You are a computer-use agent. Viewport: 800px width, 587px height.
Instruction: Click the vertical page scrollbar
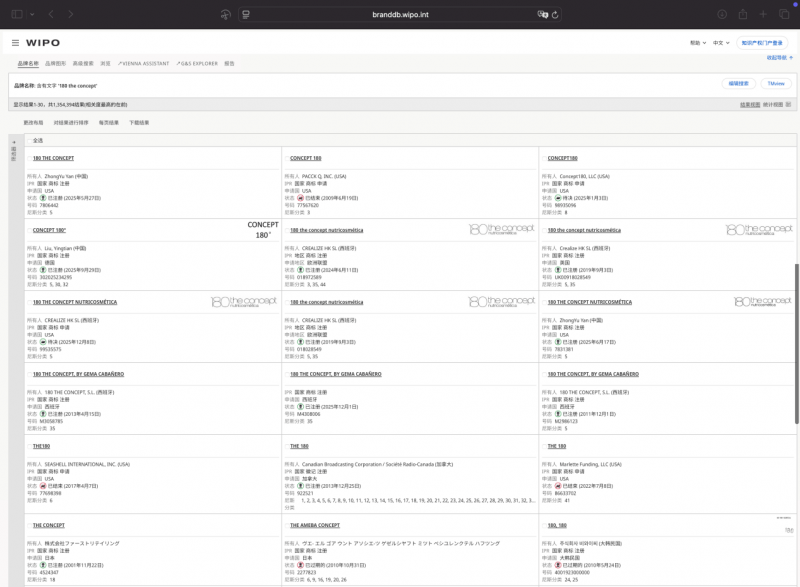[x=796, y=340]
